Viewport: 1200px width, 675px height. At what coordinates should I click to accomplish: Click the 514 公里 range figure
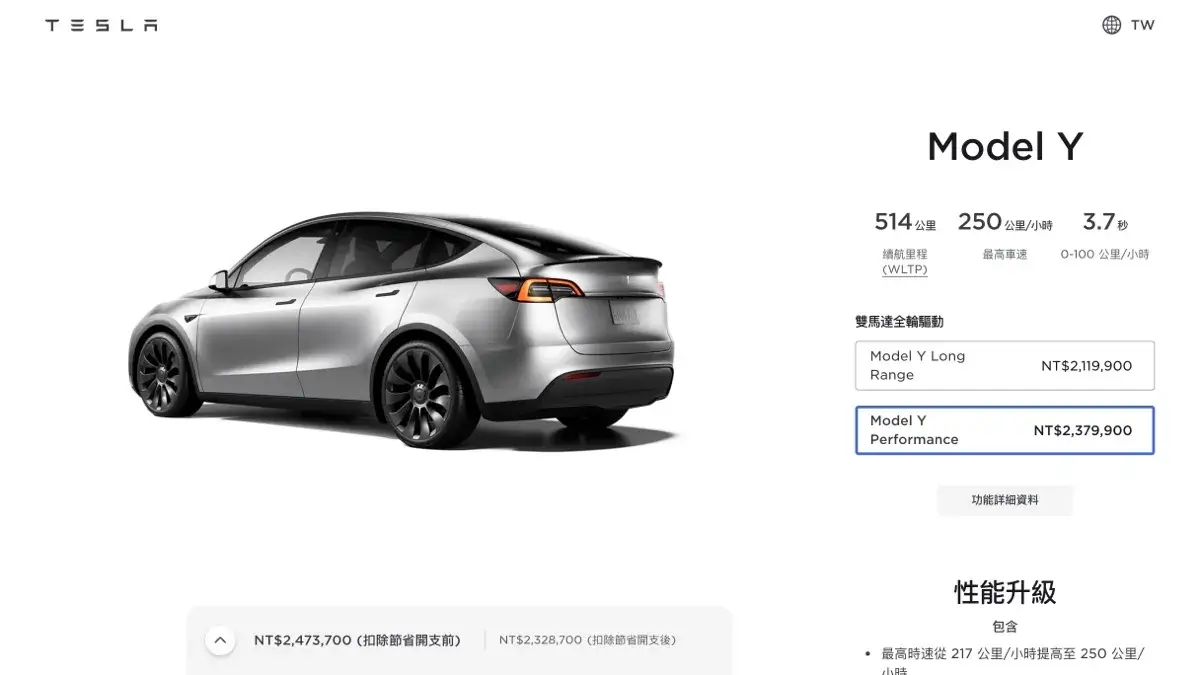(x=905, y=222)
